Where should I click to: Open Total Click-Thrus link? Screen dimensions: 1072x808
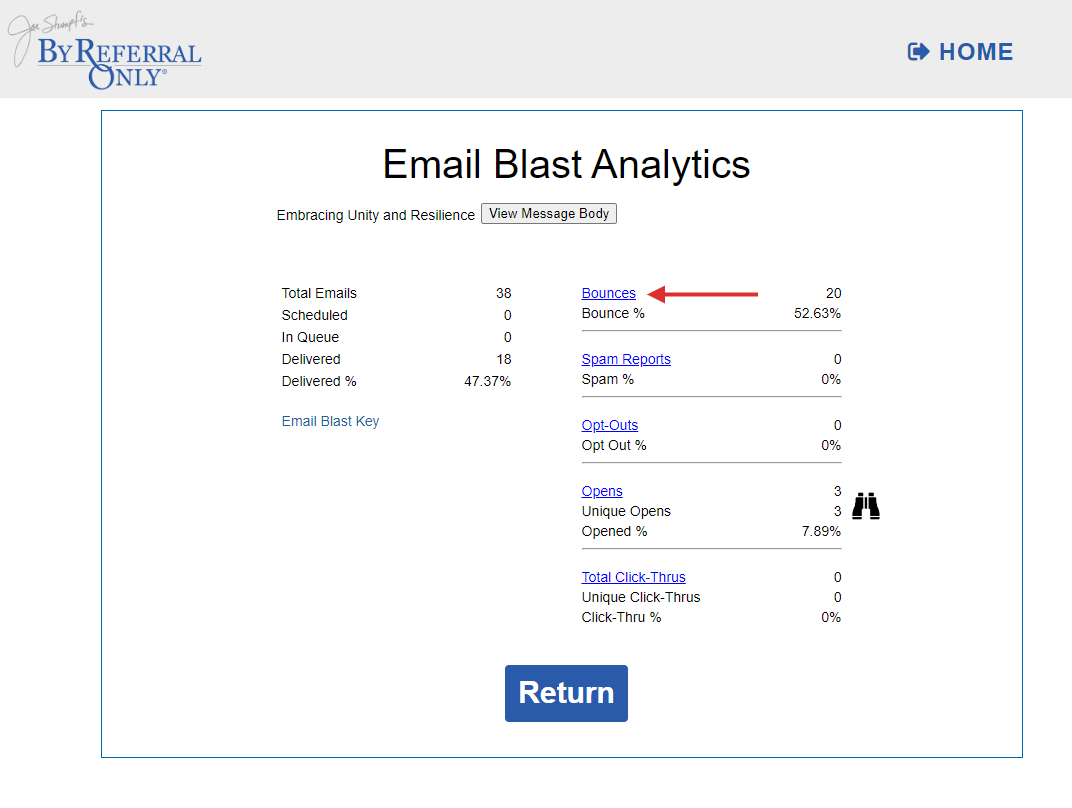tap(633, 578)
